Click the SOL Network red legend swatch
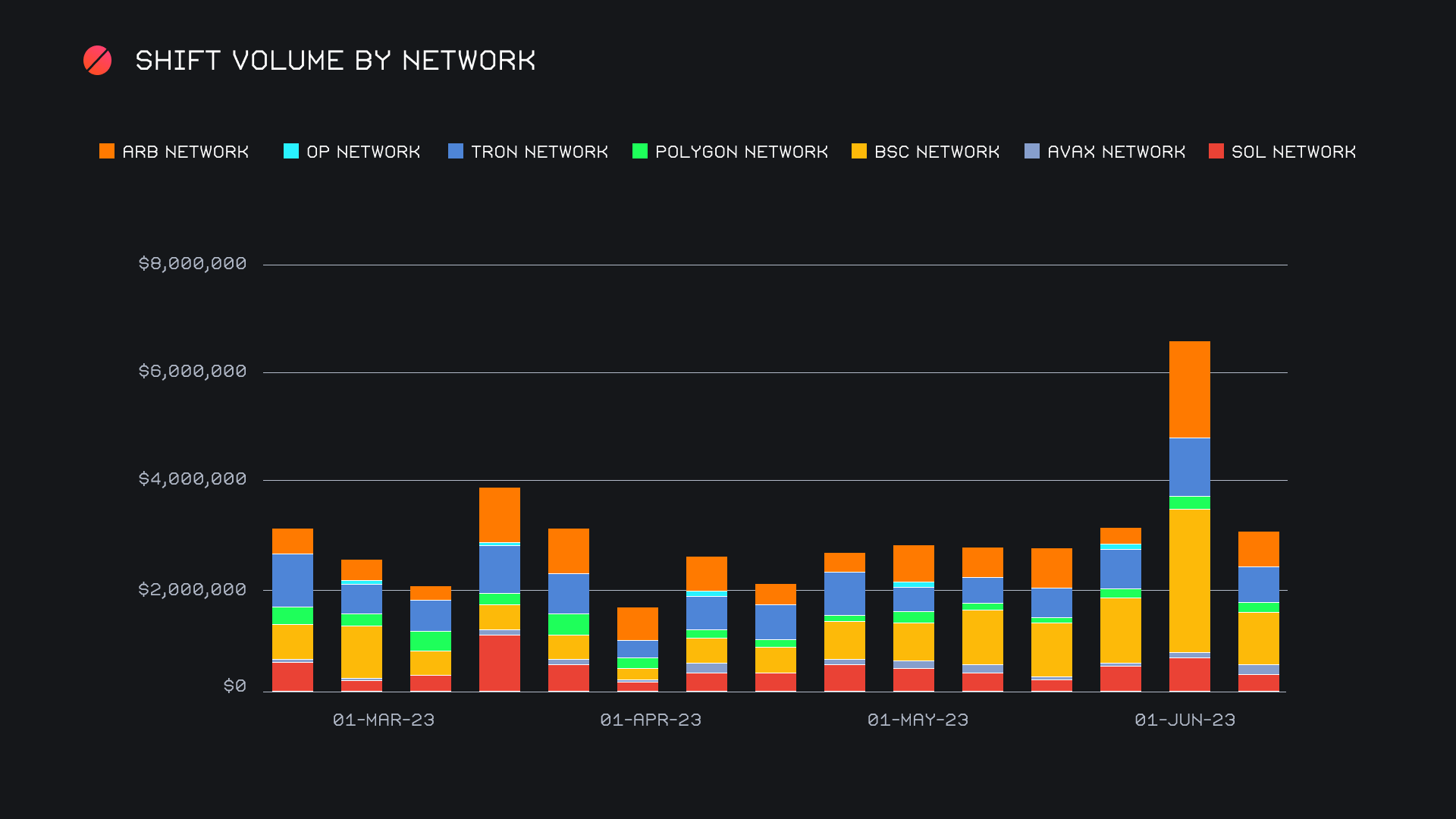The image size is (1456, 819). click(x=1216, y=151)
